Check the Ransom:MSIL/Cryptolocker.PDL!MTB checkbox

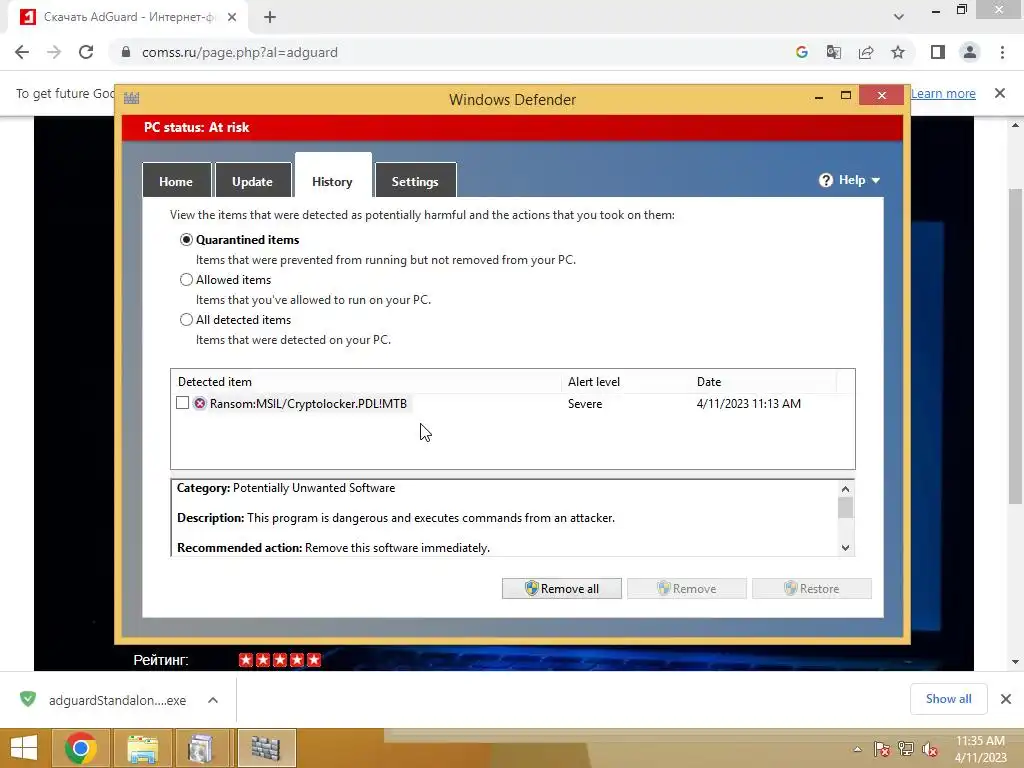[183, 403]
